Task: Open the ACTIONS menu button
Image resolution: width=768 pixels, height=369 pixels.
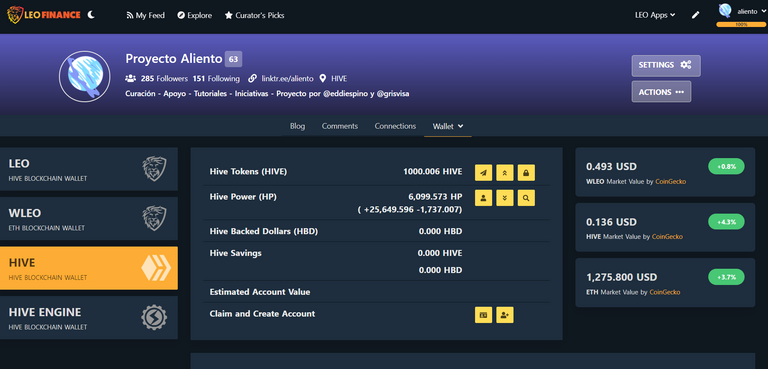Action: point(661,92)
